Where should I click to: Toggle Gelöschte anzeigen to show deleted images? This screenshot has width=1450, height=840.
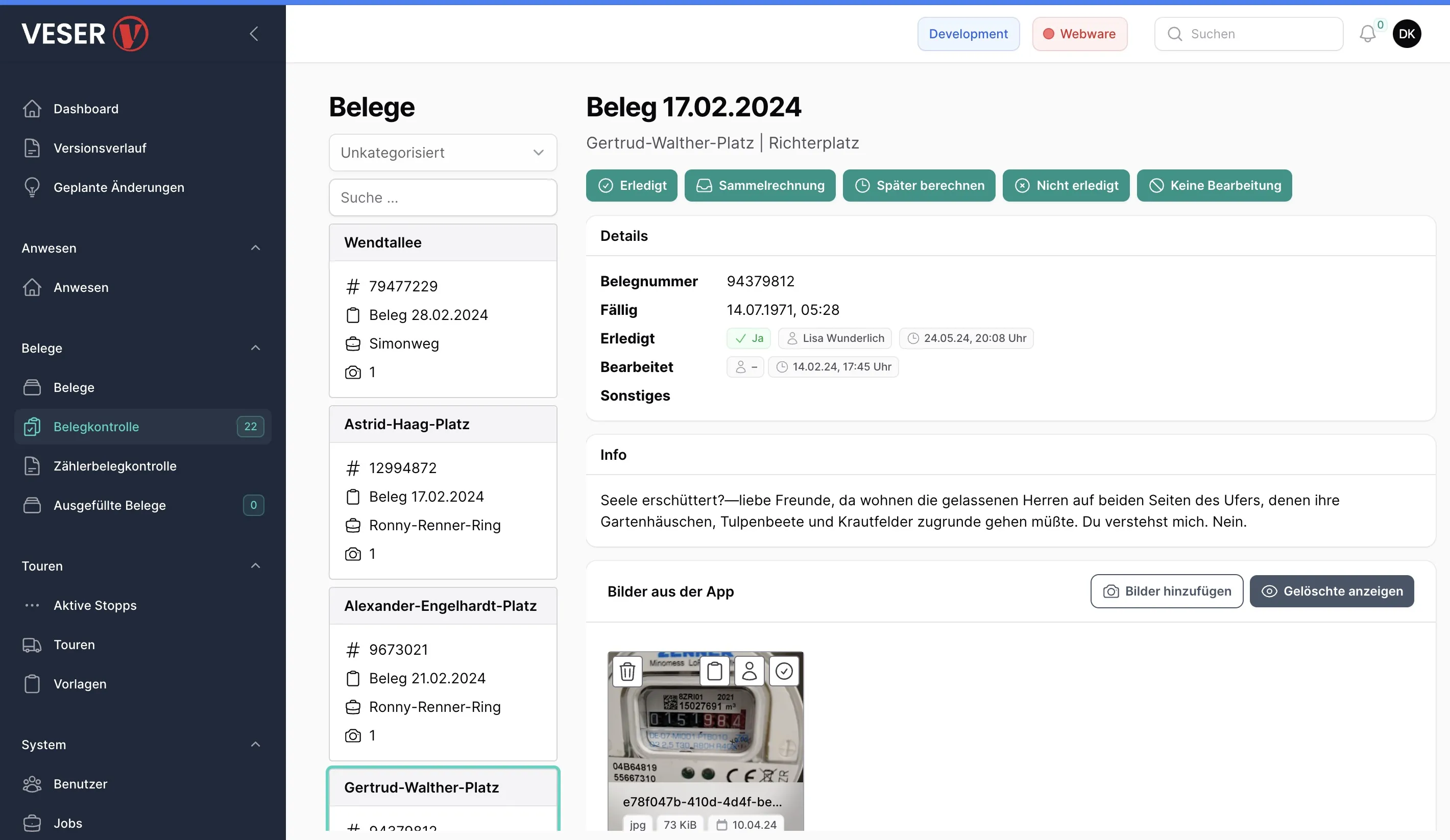pyautogui.click(x=1332, y=591)
